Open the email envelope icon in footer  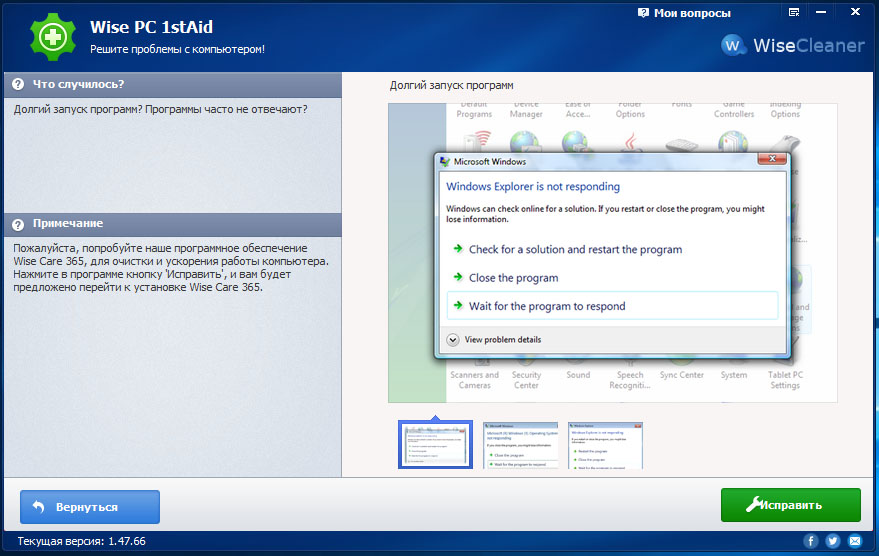pyautogui.click(x=854, y=541)
